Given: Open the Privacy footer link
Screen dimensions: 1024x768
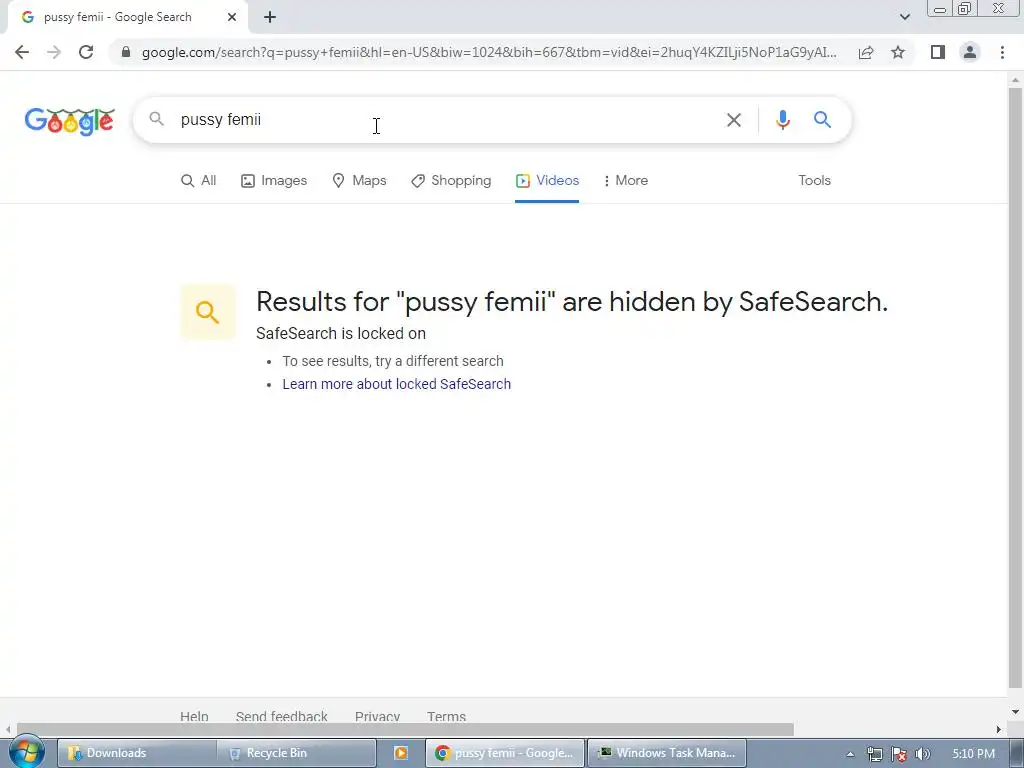Looking at the screenshot, I should [377, 716].
